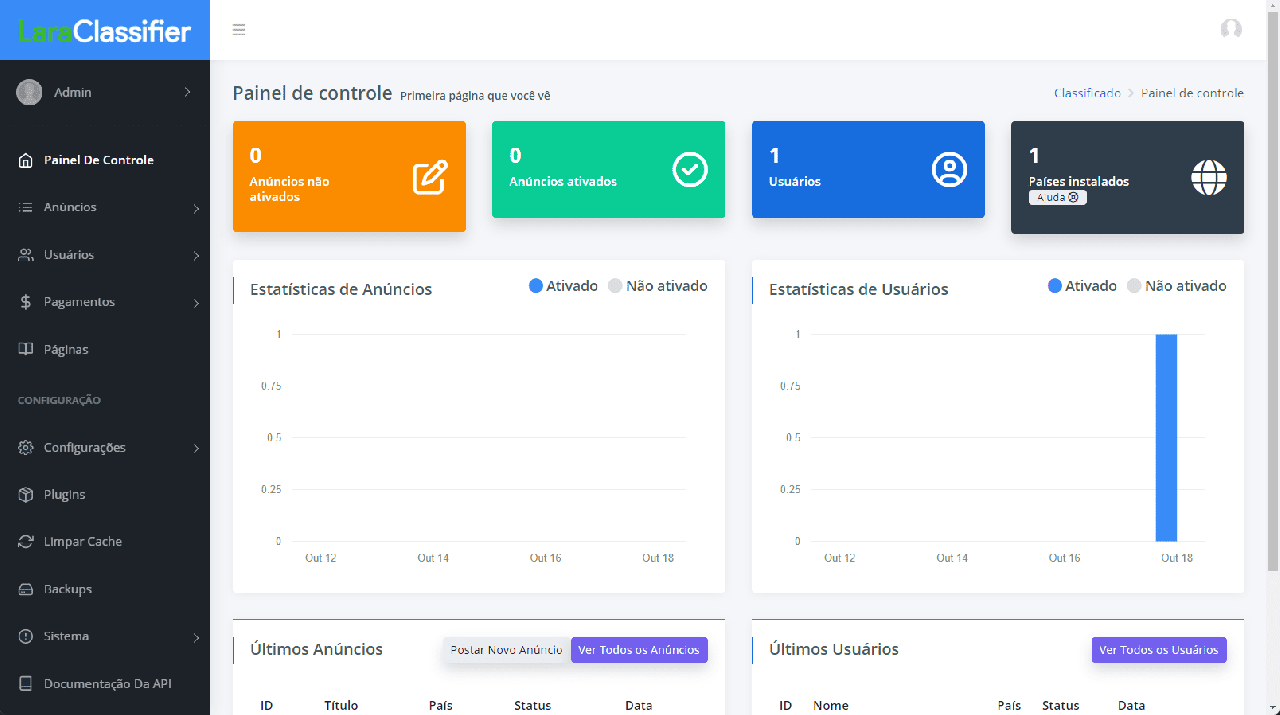The width and height of the screenshot is (1280, 715).
Task: Click the Pagamentos dollar icon
Action: click(x=26, y=302)
